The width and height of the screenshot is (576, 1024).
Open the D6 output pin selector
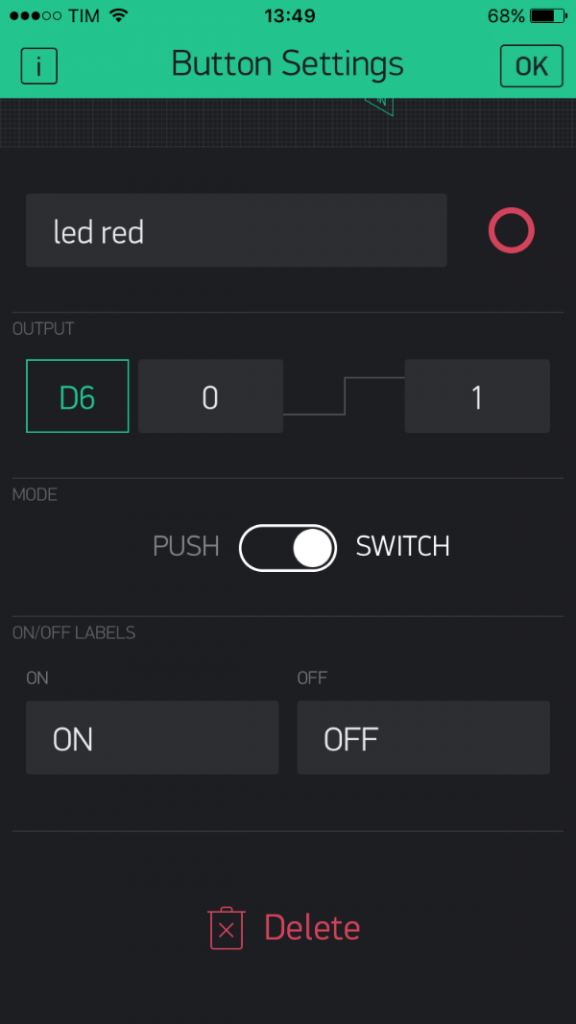(77, 396)
